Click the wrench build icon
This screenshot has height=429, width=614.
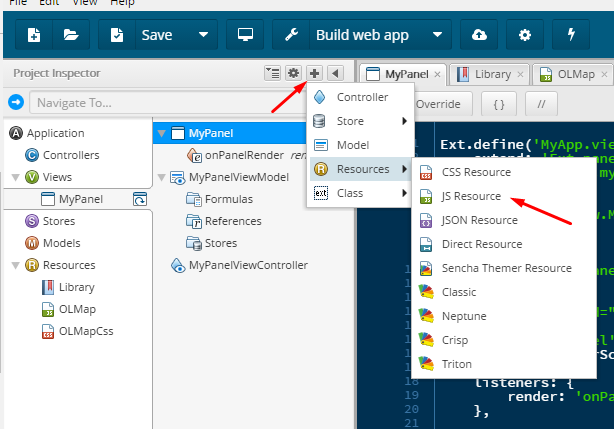pos(291,35)
